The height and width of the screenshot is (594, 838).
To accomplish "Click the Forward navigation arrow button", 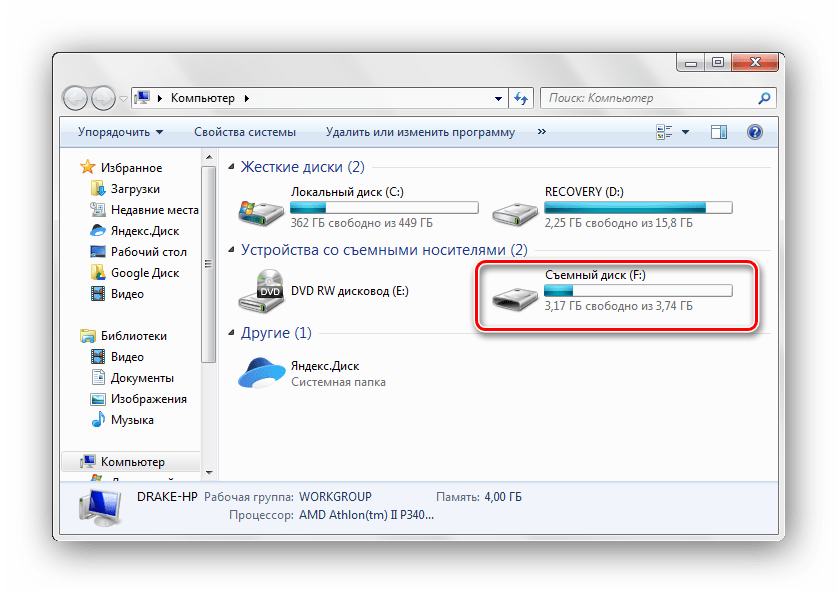I will (103, 98).
